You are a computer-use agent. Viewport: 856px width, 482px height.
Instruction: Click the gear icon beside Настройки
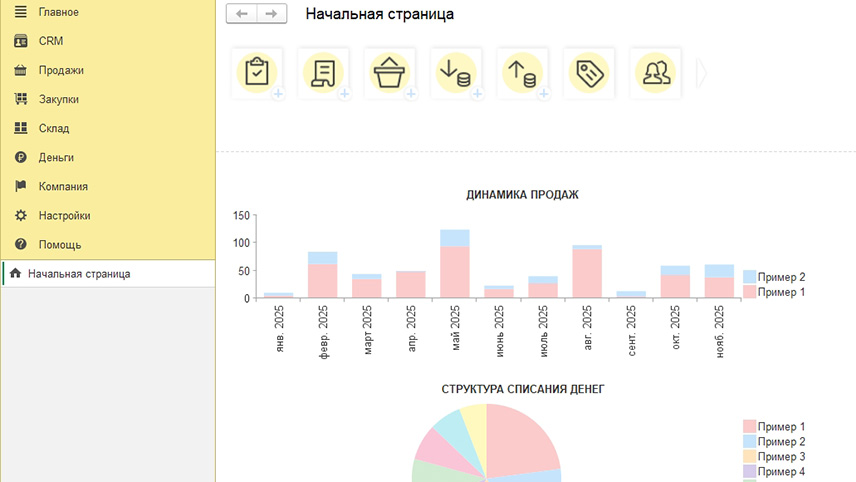point(21,215)
